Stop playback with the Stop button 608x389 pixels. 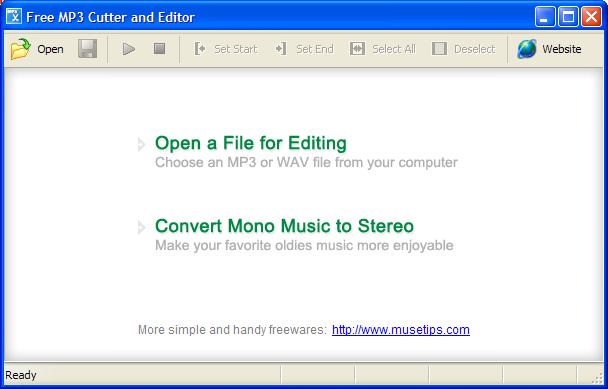(159, 49)
